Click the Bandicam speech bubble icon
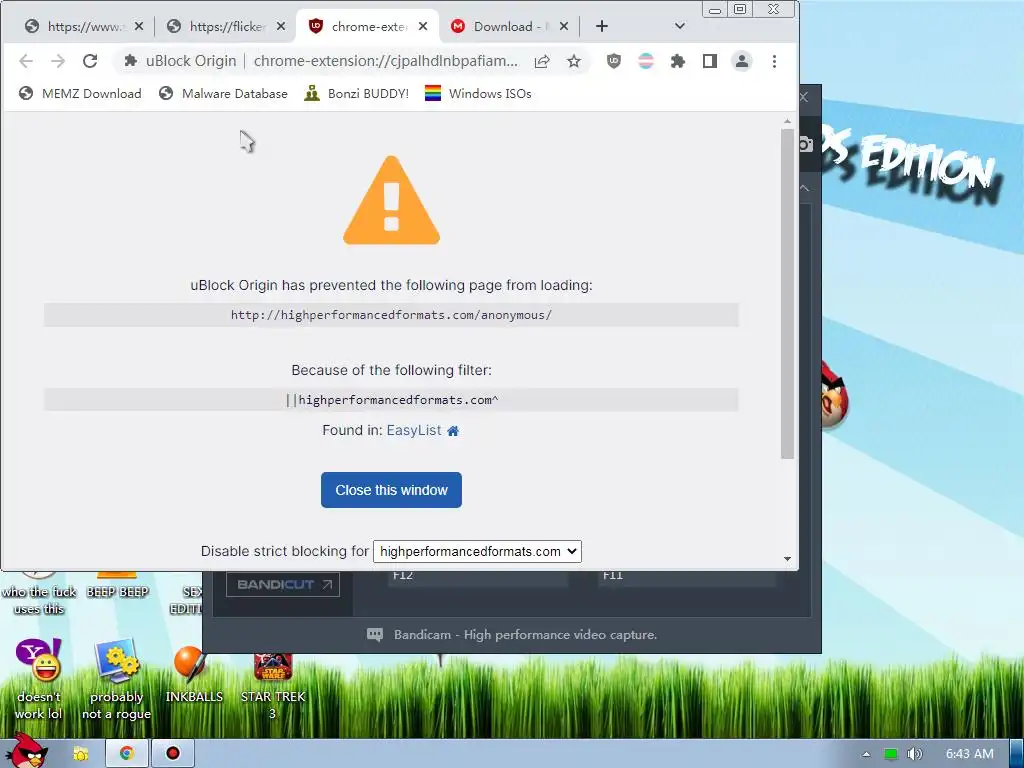The height and width of the screenshot is (768, 1024). coord(375,635)
